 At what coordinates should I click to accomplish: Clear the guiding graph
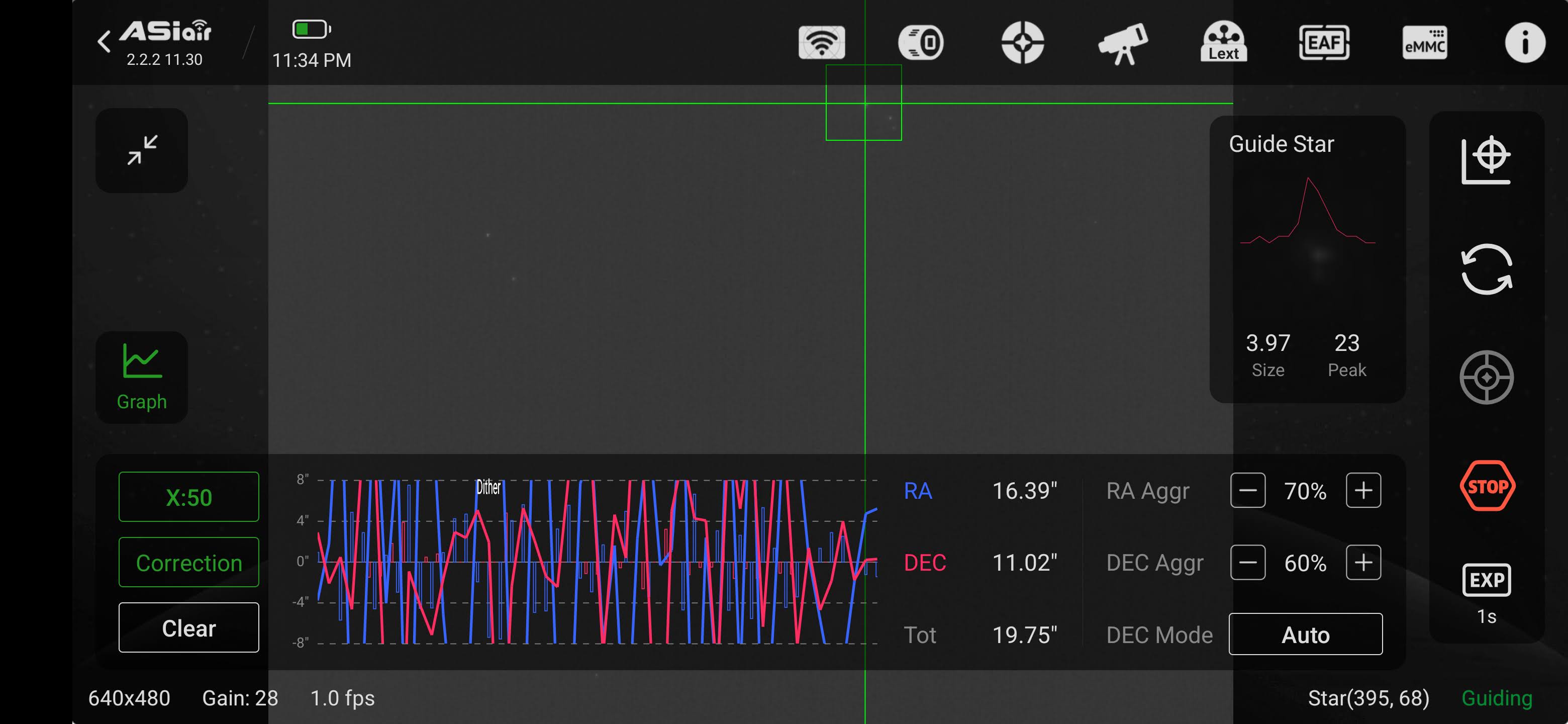click(x=188, y=628)
